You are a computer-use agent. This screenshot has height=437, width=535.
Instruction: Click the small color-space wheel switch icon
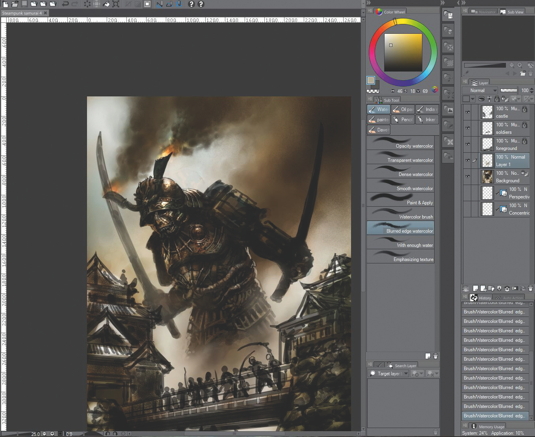click(x=434, y=90)
